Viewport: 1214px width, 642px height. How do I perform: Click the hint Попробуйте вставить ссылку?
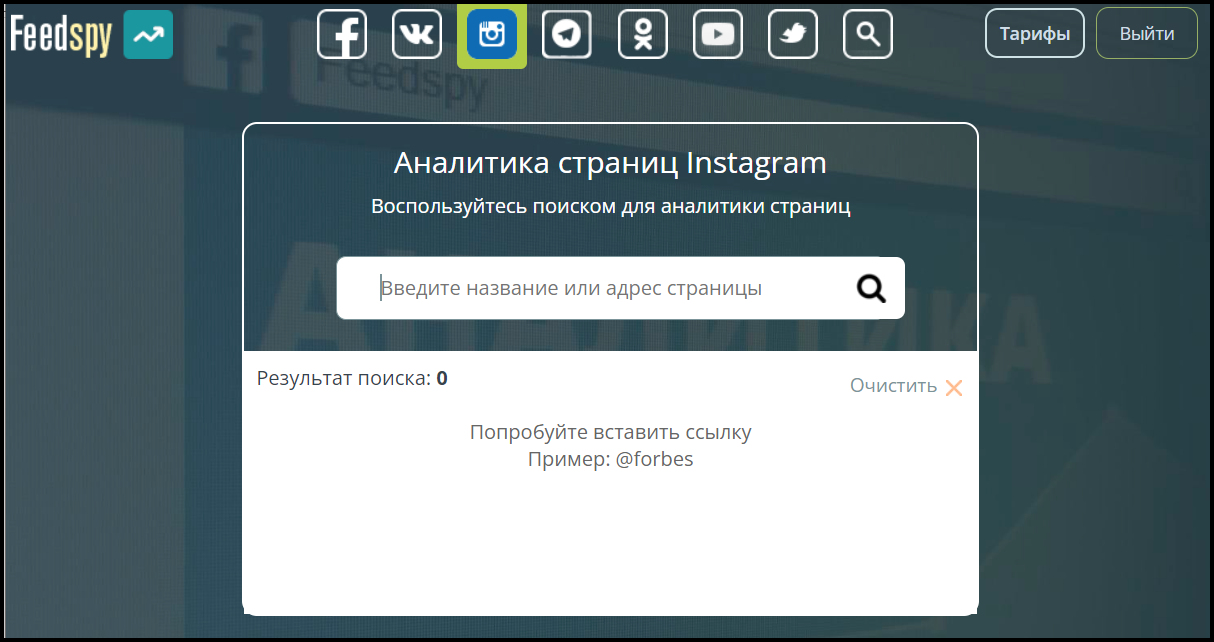pyautogui.click(x=611, y=432)
